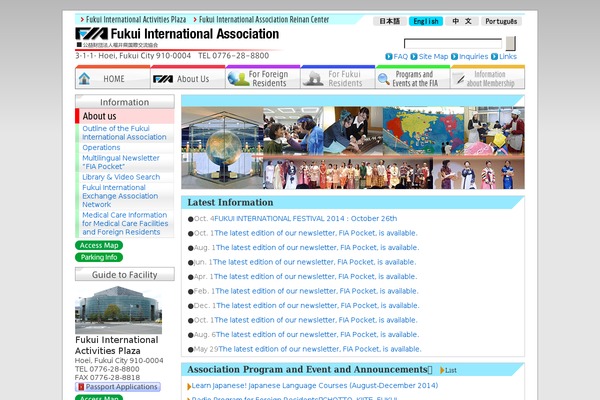Click the world map banner photo
This screenshot has width=600, height=400.
click(x=423, y=131)
